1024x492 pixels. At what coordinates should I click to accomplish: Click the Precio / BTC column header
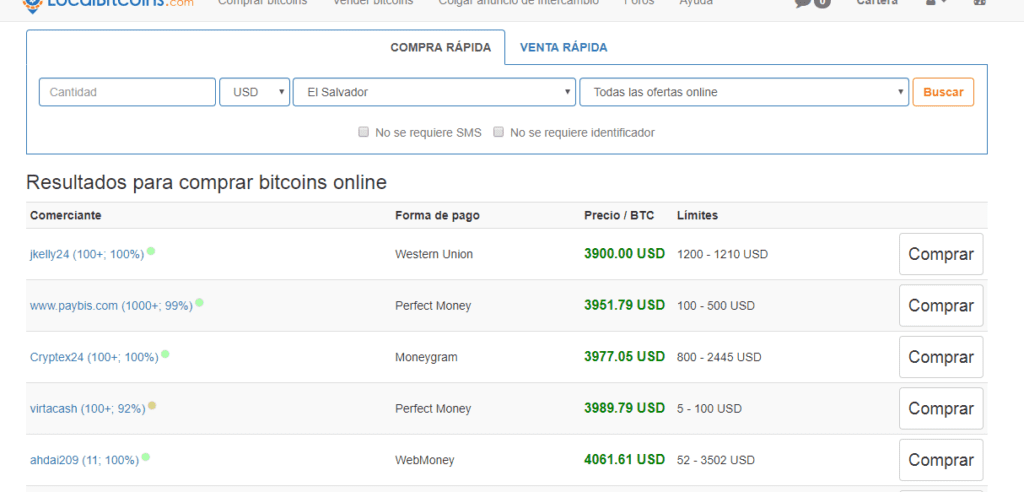point(619,216)
